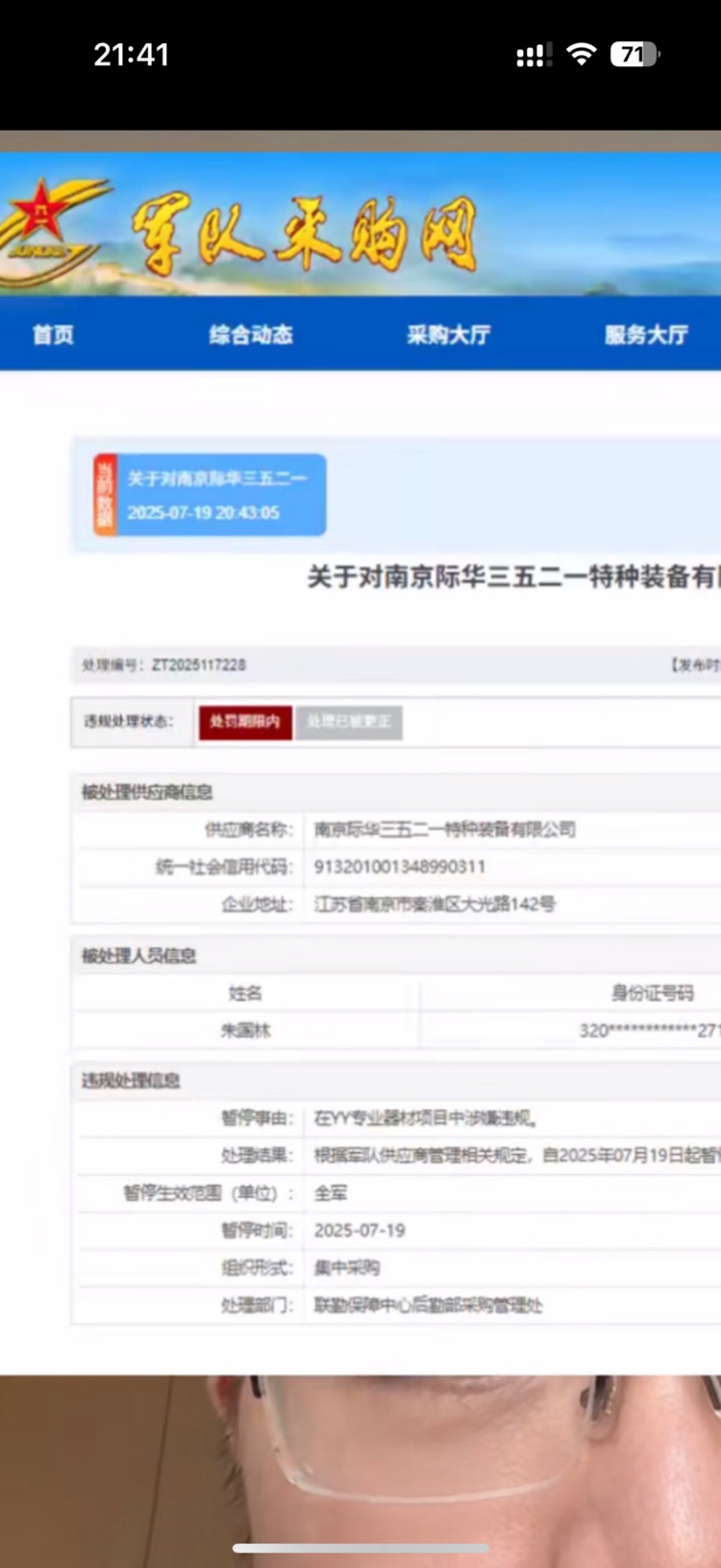The image size is (721, 1568).
Task: Select the name cell 朱国林
Action: (x=245, y=1030)
